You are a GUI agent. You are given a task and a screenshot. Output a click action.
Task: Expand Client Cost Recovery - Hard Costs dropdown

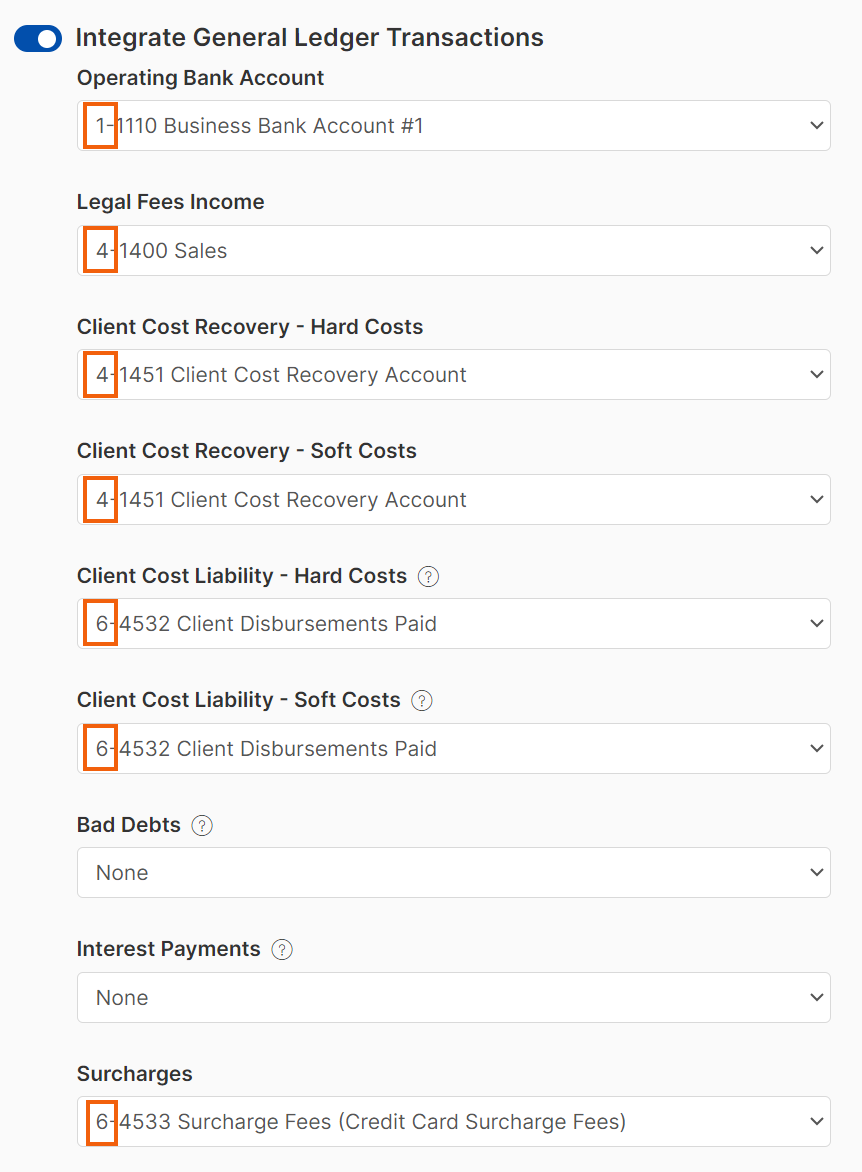[x=454, y=374]
